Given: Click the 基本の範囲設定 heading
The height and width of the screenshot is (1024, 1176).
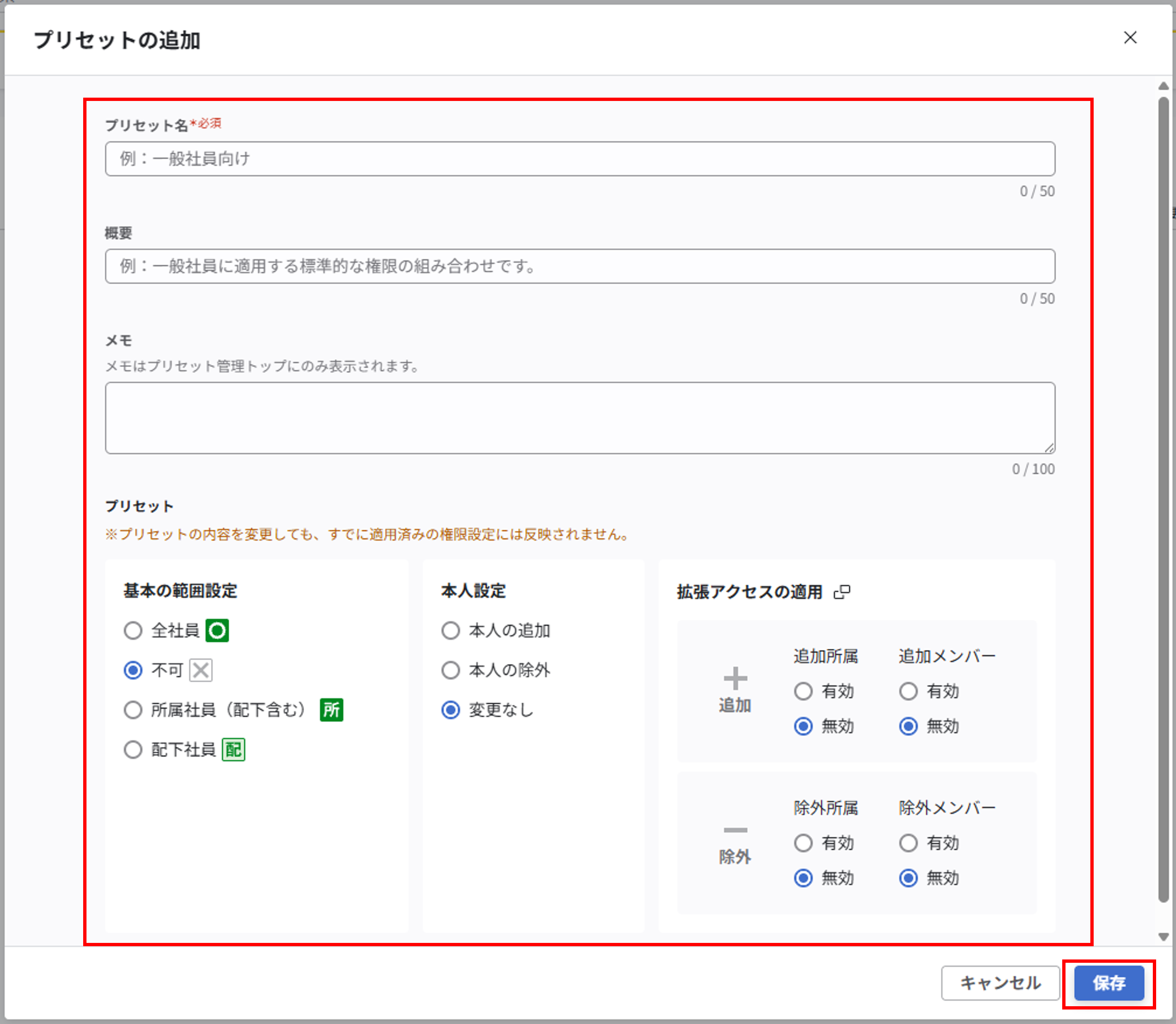Looking at the screenshot, I should [x=180, y=591].
